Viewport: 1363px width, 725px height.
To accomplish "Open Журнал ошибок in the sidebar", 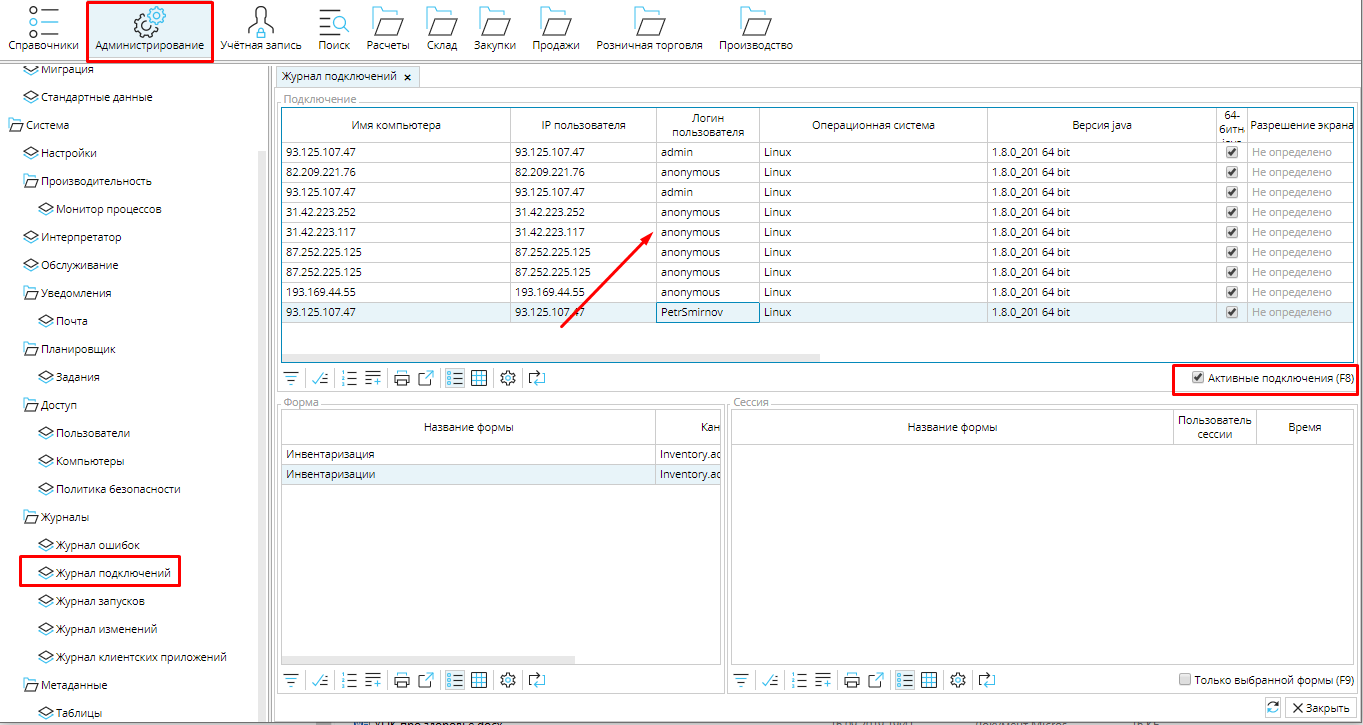I will point(97,545).
